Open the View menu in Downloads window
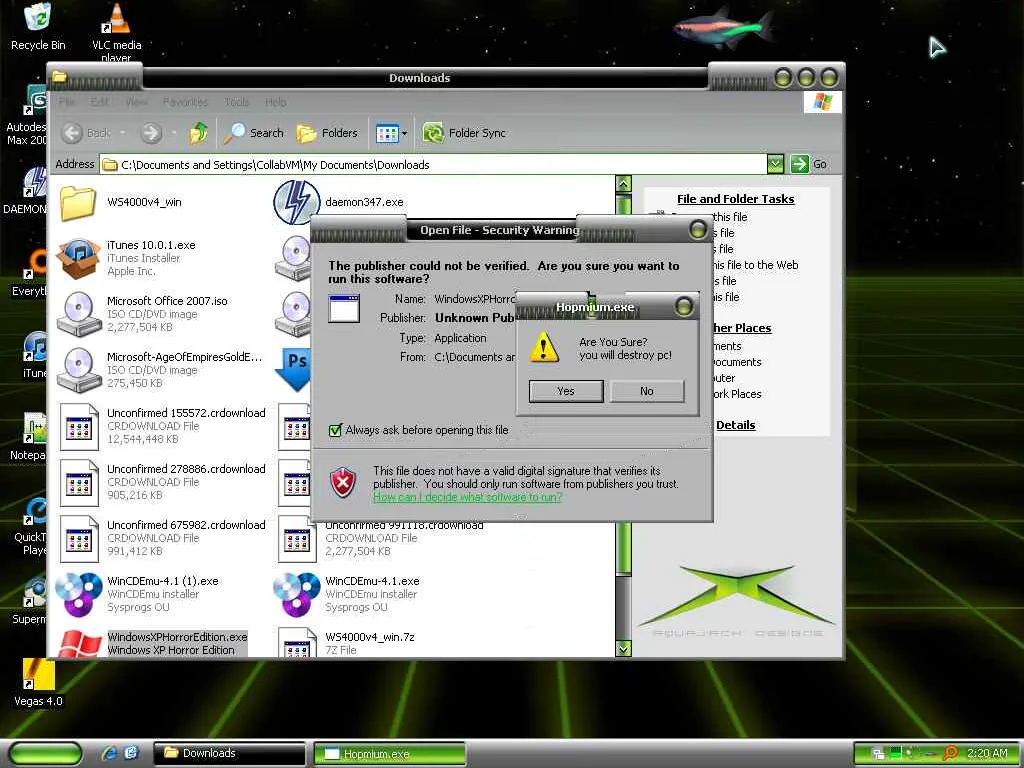 [x=136, y=102]
